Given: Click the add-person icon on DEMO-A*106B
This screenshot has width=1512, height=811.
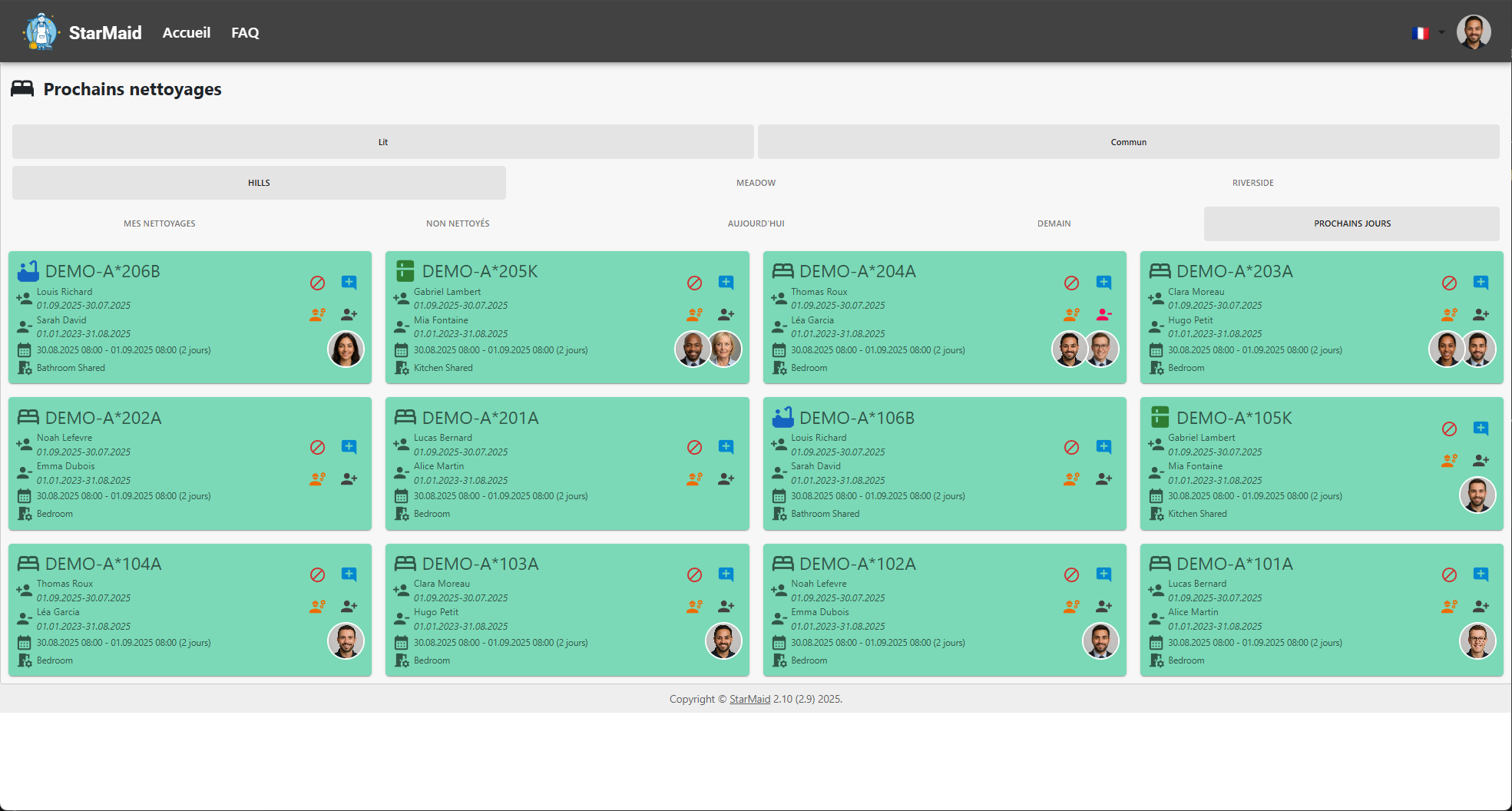Looking at the screenshot, I should pyautogui.click(x=1103, y=478).
